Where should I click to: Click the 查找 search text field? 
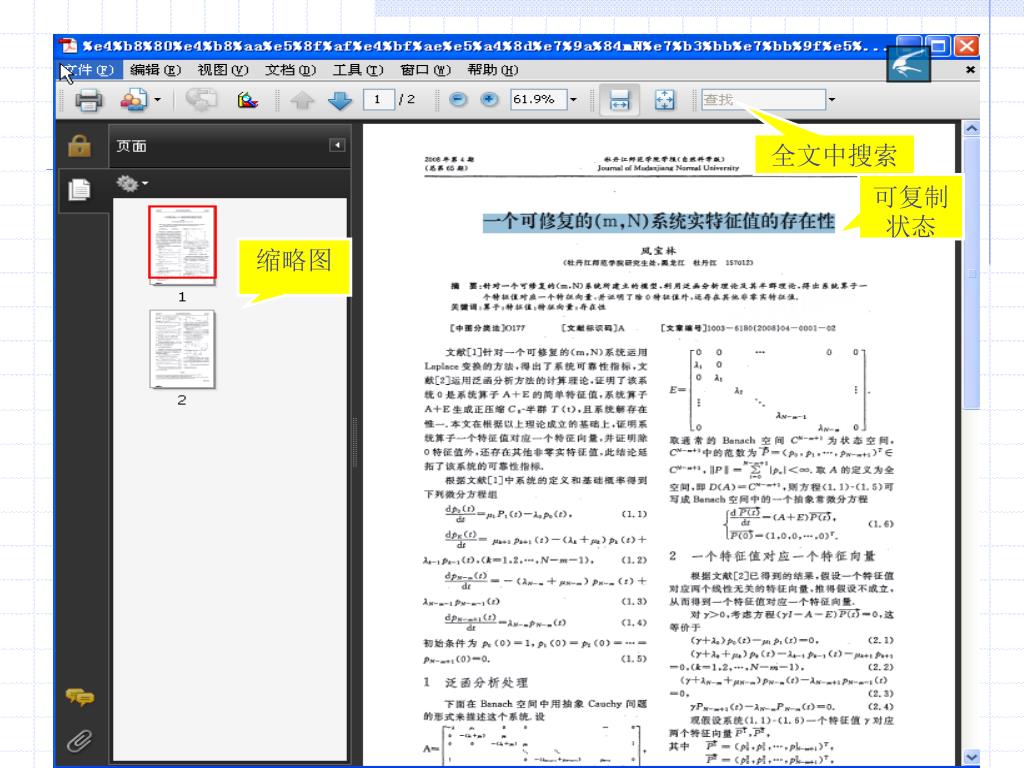(x=763, y=100)
